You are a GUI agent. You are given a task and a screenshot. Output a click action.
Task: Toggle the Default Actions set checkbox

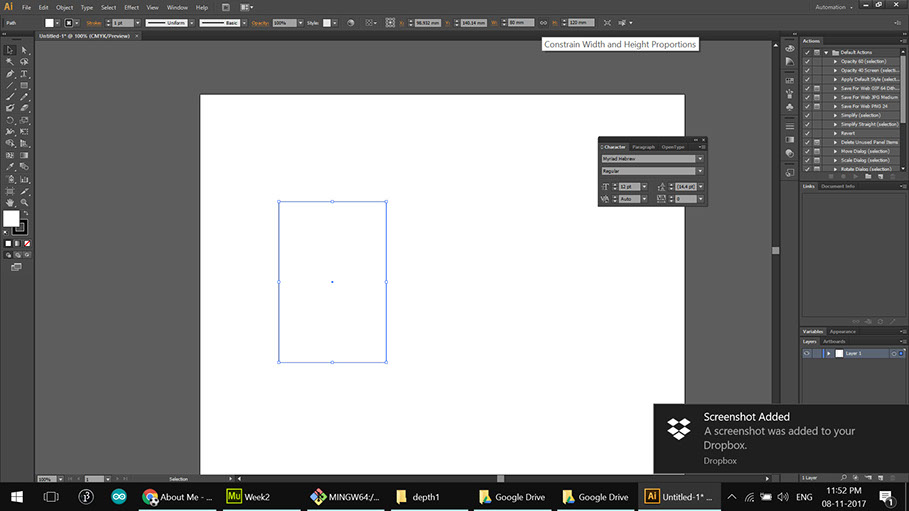pyautogui.click(x=807, y=52)
